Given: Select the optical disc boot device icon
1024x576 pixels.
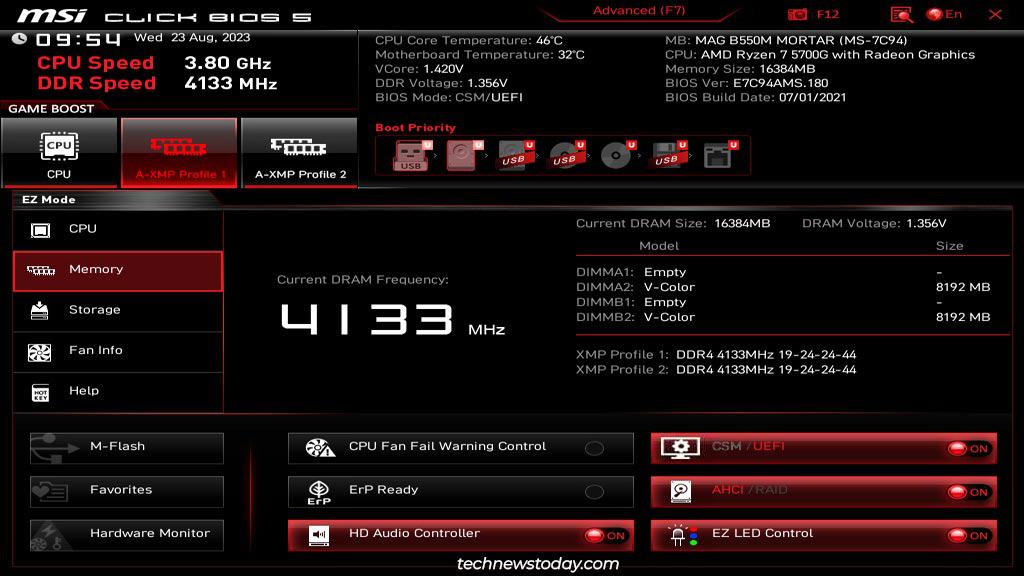Looking at the screenshot, I should coord(616,155).
